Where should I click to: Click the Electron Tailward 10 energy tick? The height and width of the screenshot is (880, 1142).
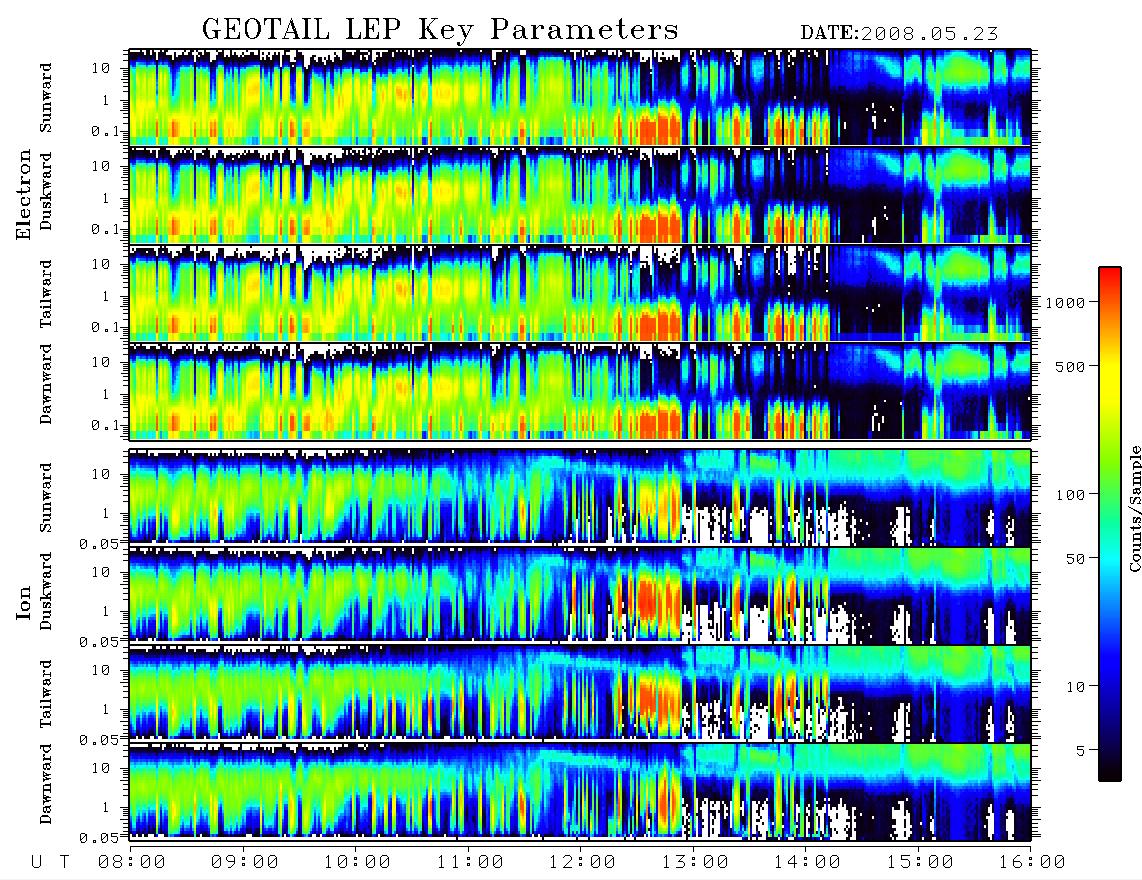[x=101, y=264]
